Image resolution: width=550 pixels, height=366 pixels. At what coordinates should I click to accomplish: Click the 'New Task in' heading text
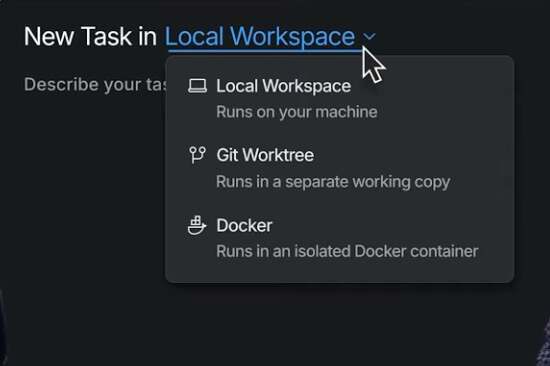tap(90, 36)
